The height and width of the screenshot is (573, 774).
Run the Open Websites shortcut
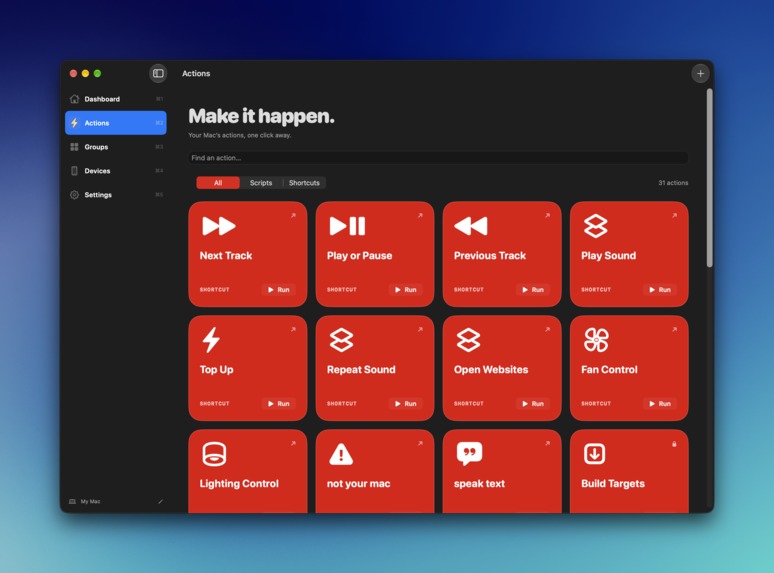pos(533,404)
